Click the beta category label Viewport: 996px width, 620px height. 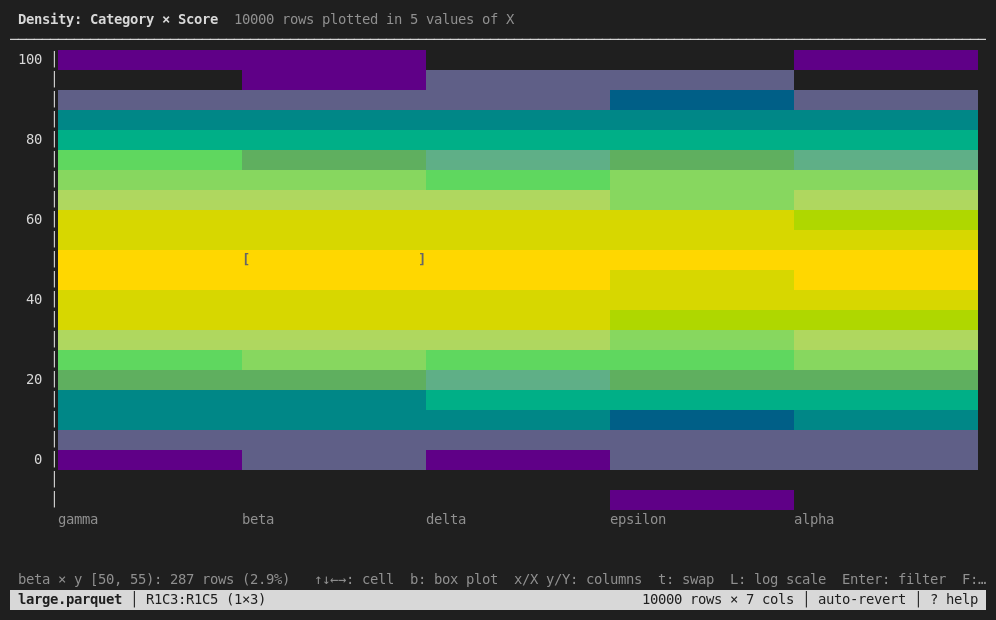[258, 520]
